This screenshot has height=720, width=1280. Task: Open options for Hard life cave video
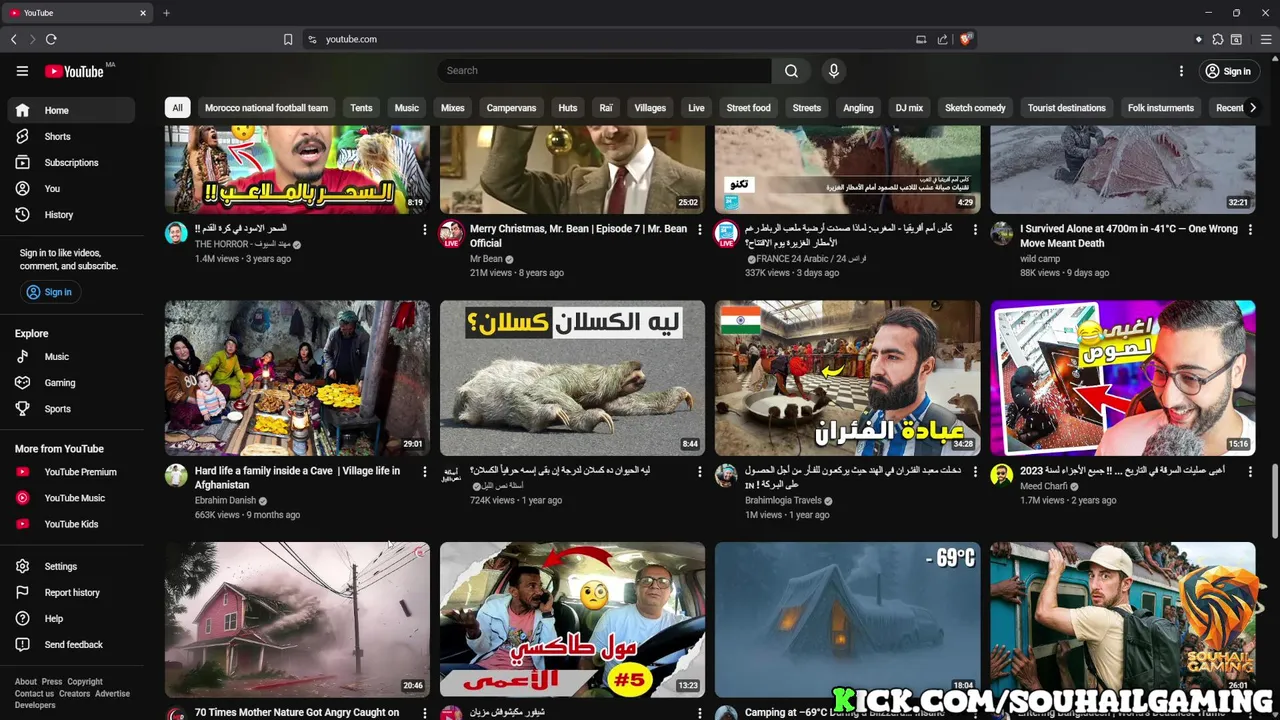[425, 472]
